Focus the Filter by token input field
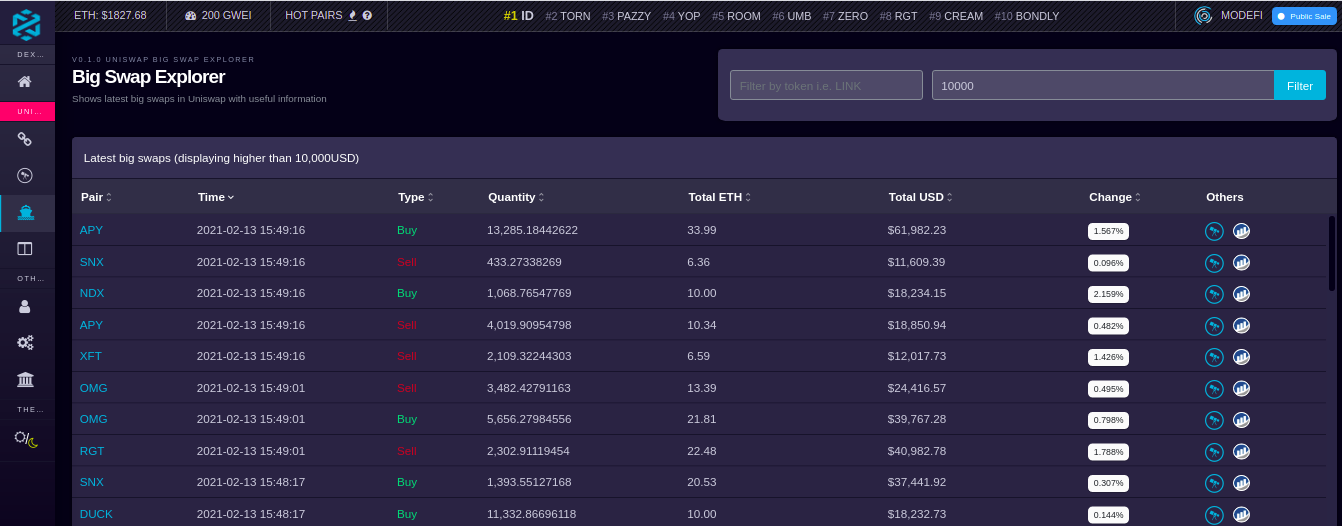The height and width of the screenshot is (526, 1342). pos(826,85)
